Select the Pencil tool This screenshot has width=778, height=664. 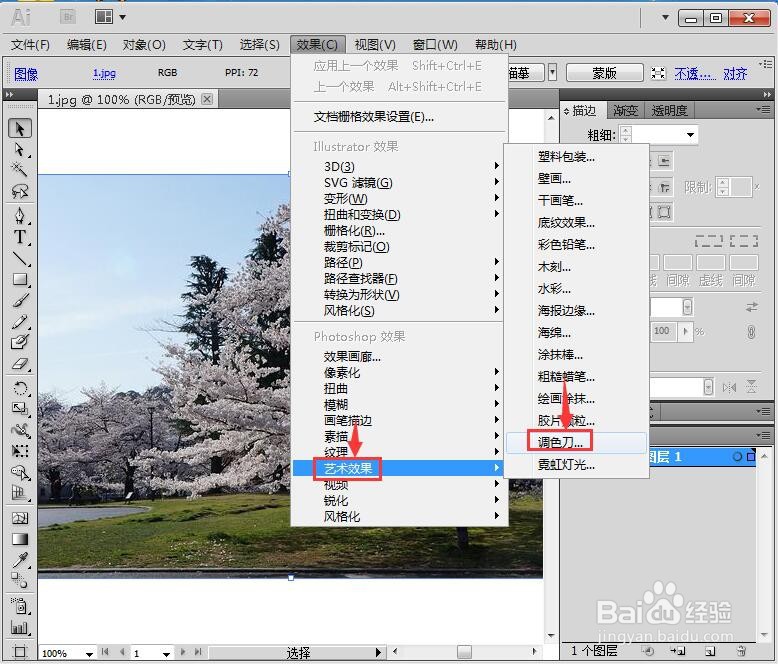coord(20,322)
